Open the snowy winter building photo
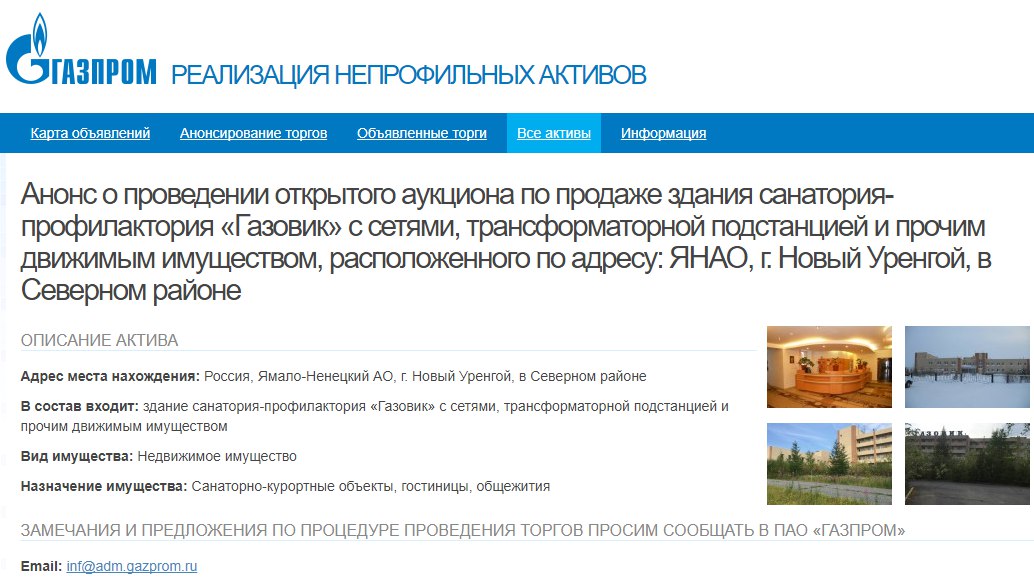This screenshot has width=1034, height=585. pyautogui.click(x=967, y=367)
